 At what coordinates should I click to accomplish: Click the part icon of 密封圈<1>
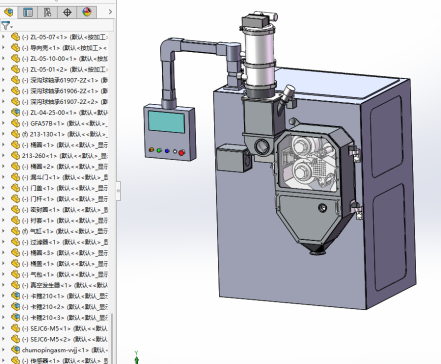(15, 210)
